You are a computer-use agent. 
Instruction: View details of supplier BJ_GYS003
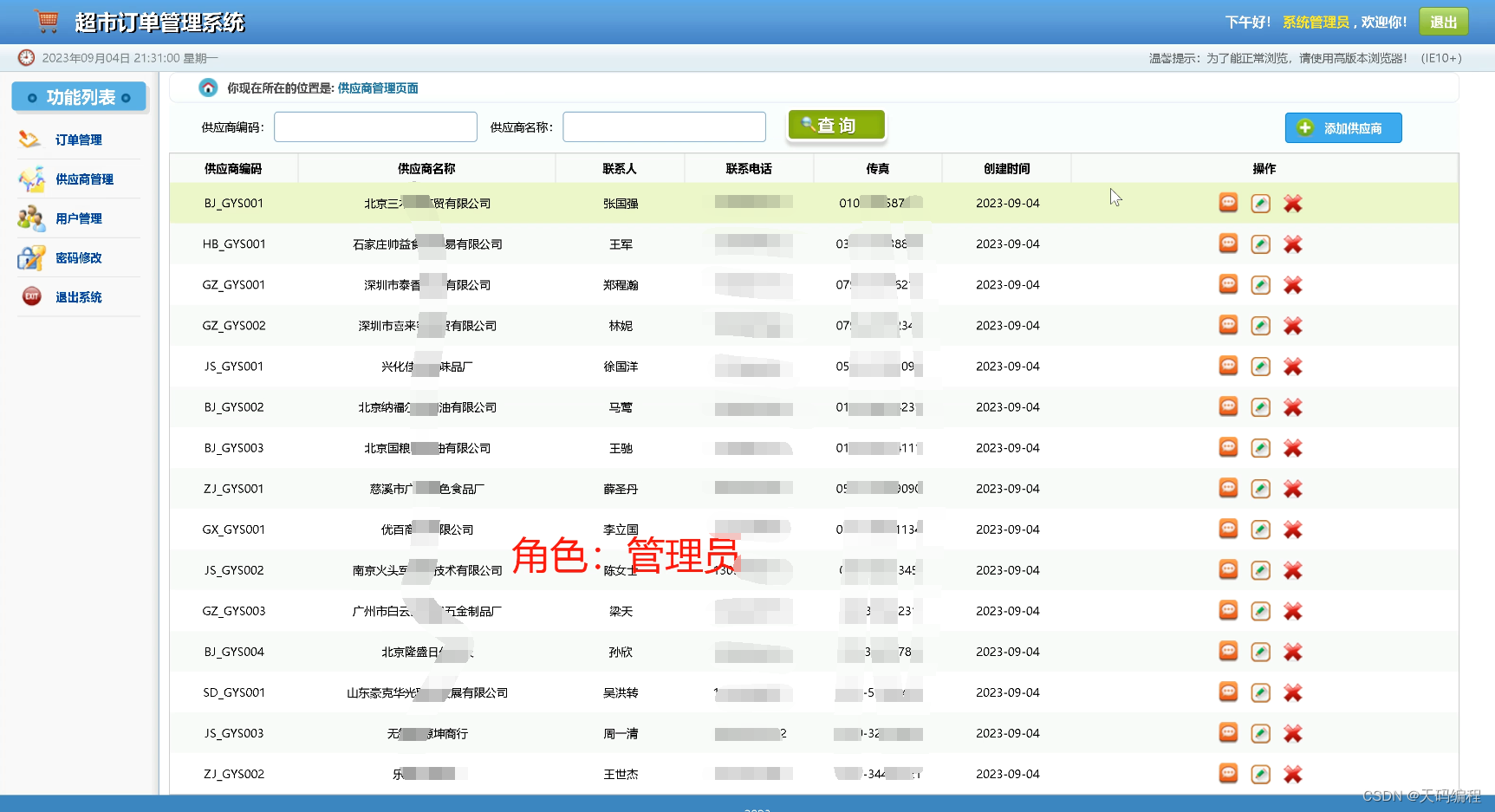pyautogui.click(x=1228, y=447)
